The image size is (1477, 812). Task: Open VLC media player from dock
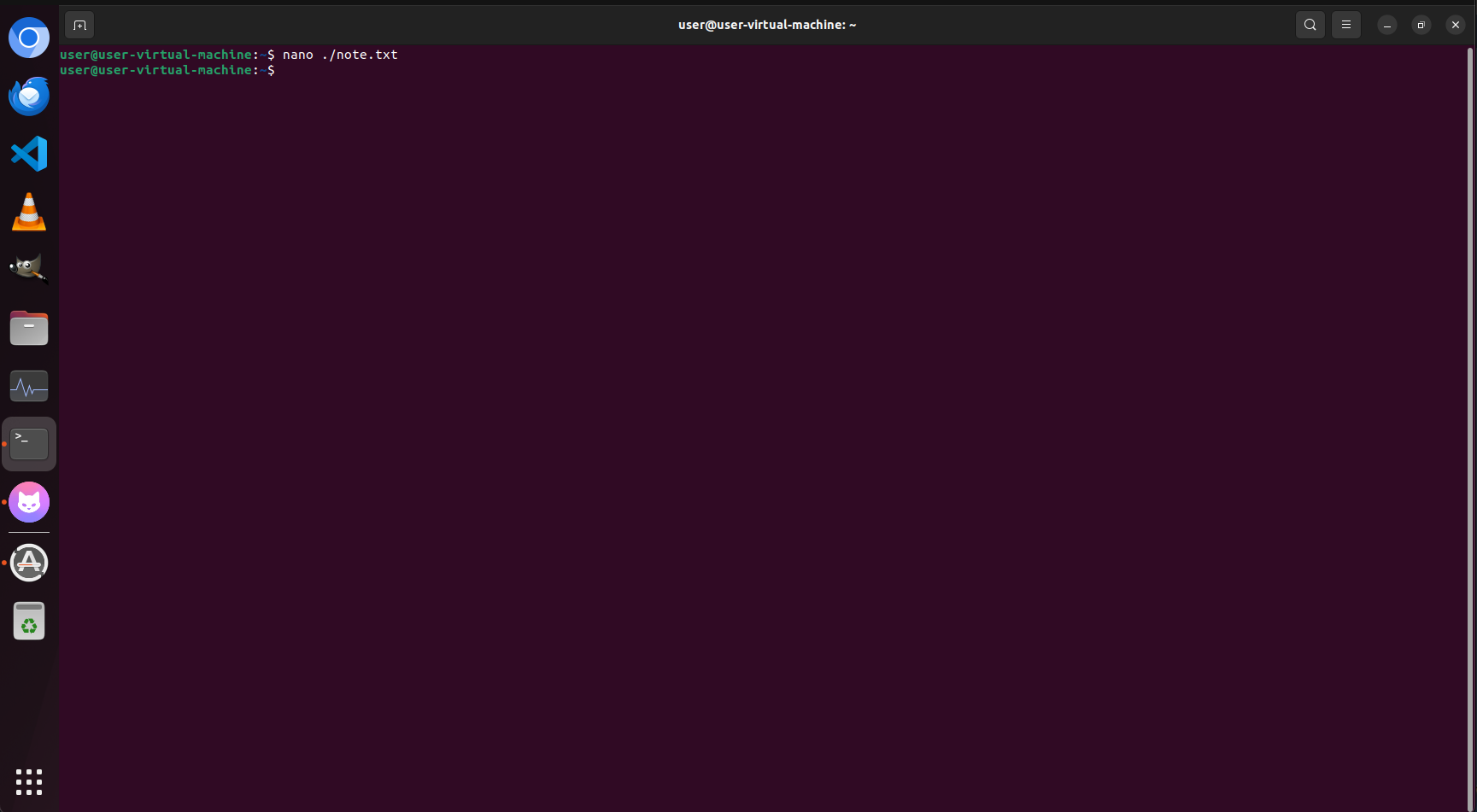(29, 212)
